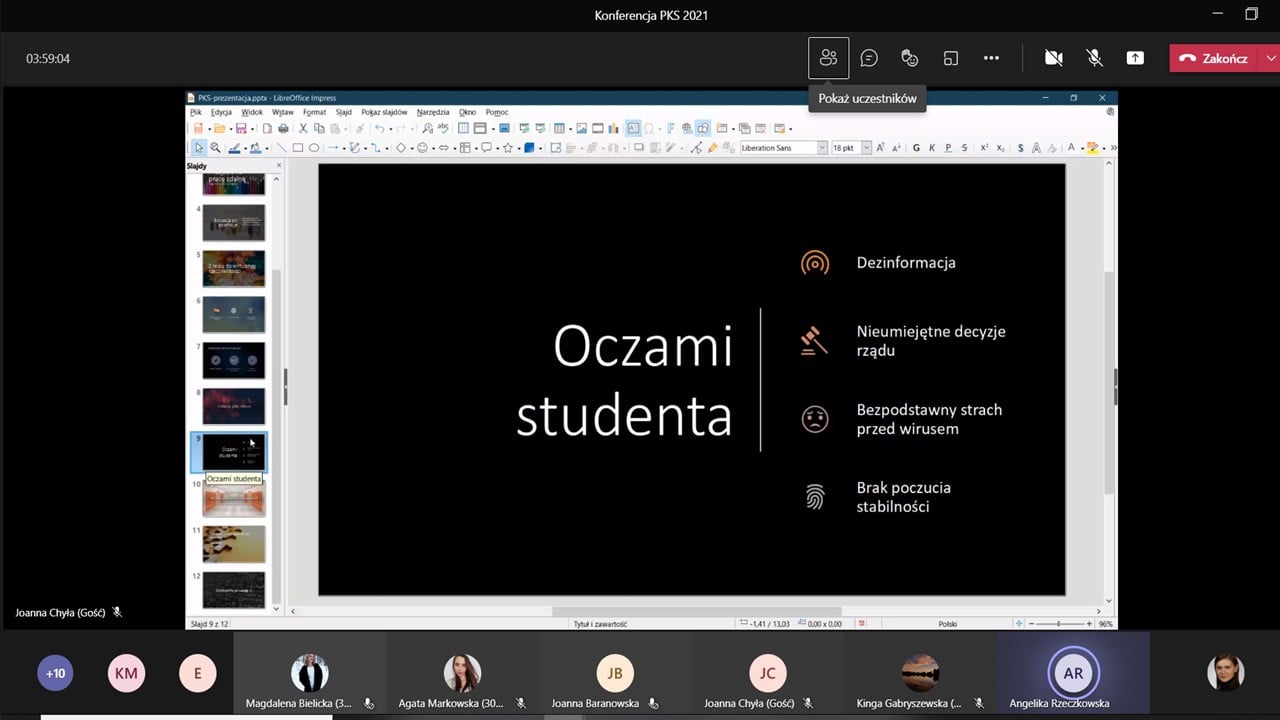Image resolution: width=1280 pixels, height=720 pixels.
Task: Open the Teams meeting chat
Action: 869,58
